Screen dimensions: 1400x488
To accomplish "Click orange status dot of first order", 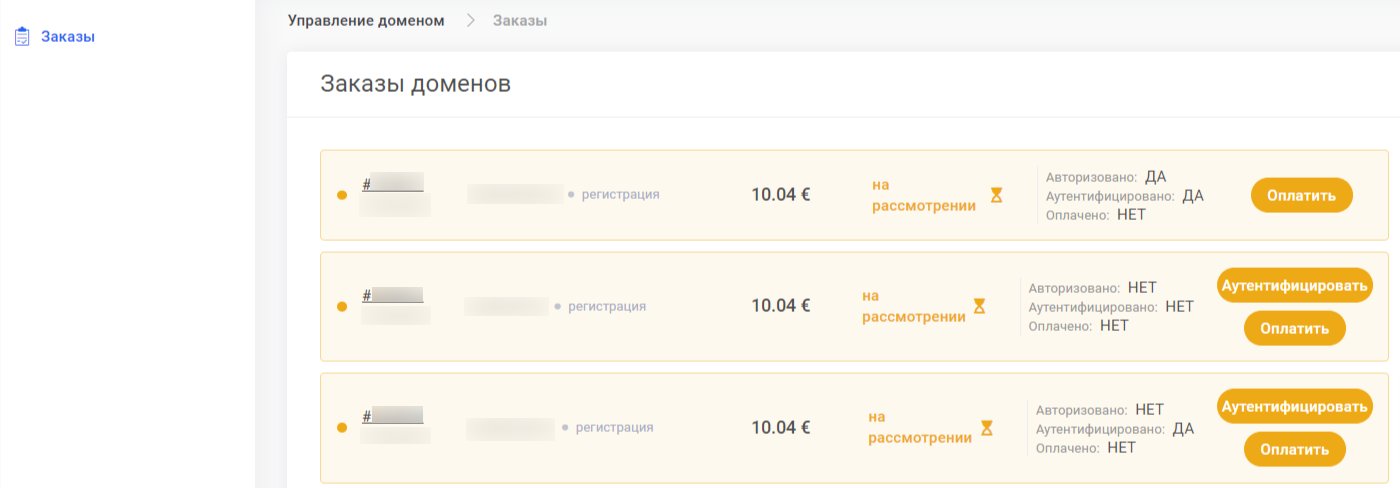I will click(342, 195).
